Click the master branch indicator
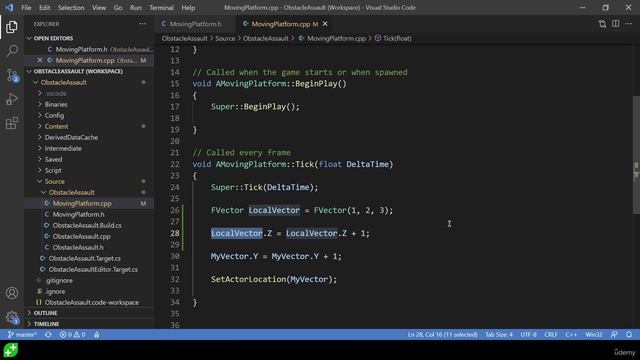Viewport: 640px width, 360px height. coord(22,334)
